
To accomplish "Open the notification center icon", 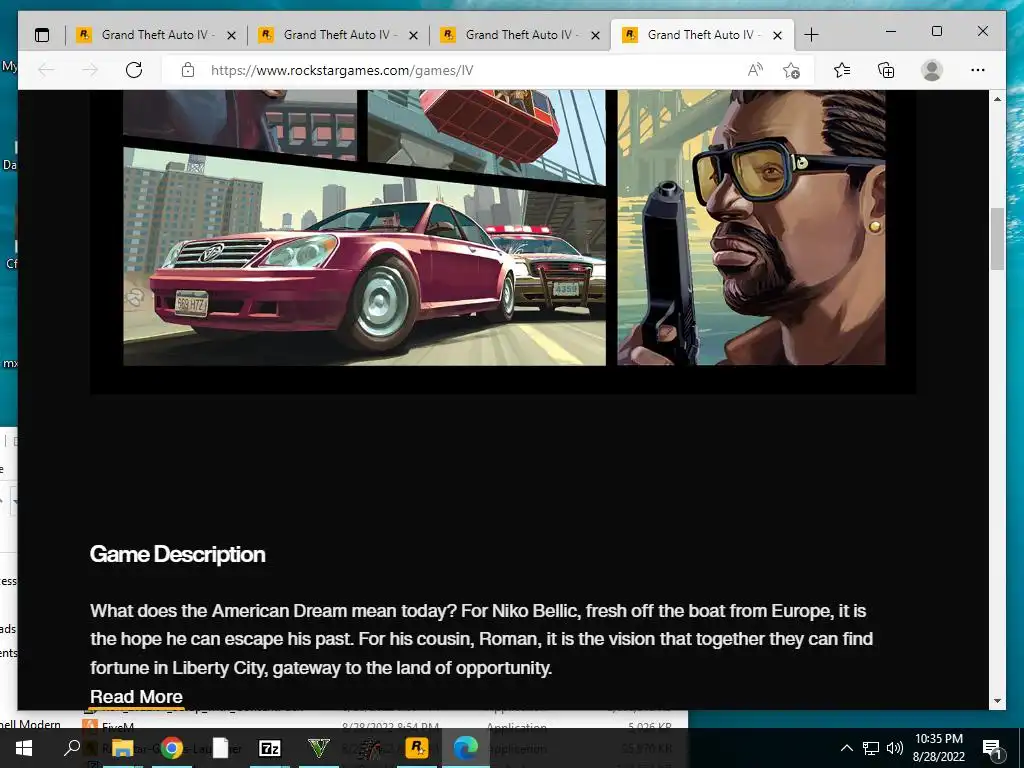I will 992,748.
